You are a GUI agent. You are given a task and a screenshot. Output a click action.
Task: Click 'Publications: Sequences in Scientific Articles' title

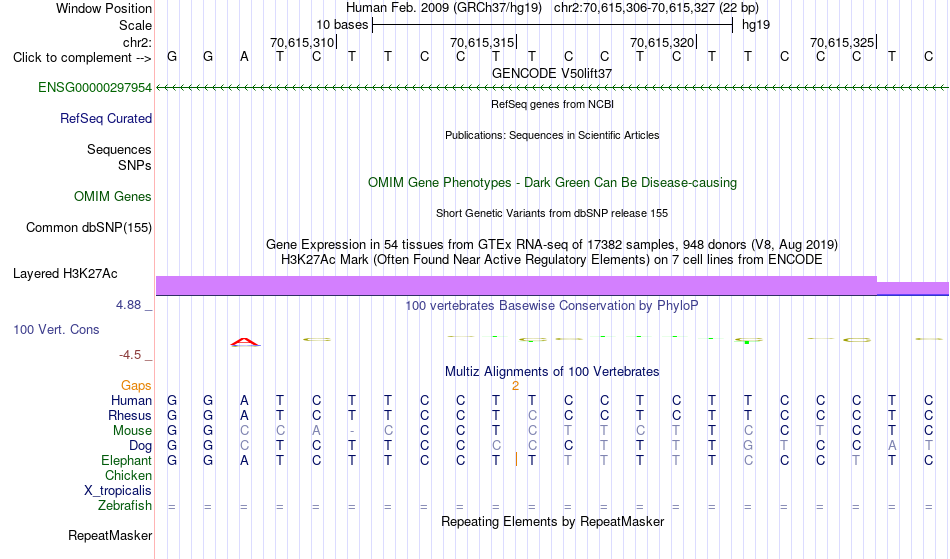tap(552, 135)
